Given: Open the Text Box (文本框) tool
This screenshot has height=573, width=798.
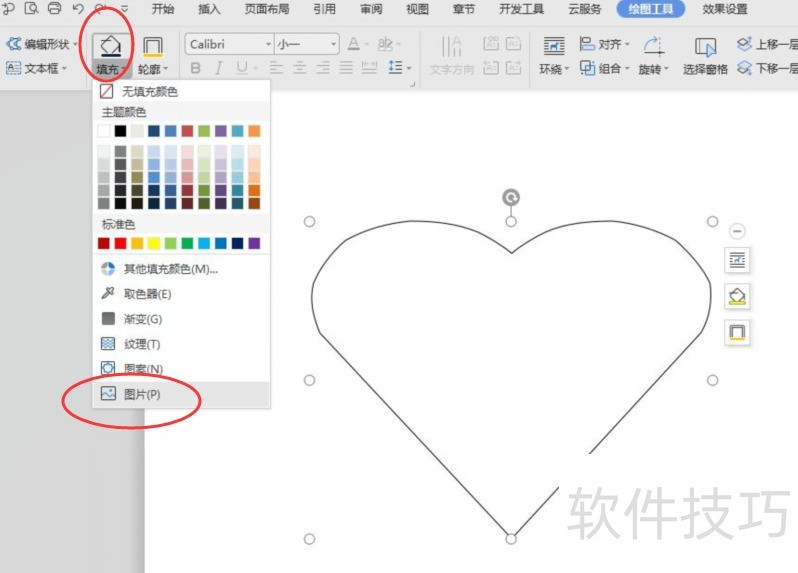Looking at the screenshot, I should (x=36, y=68).
